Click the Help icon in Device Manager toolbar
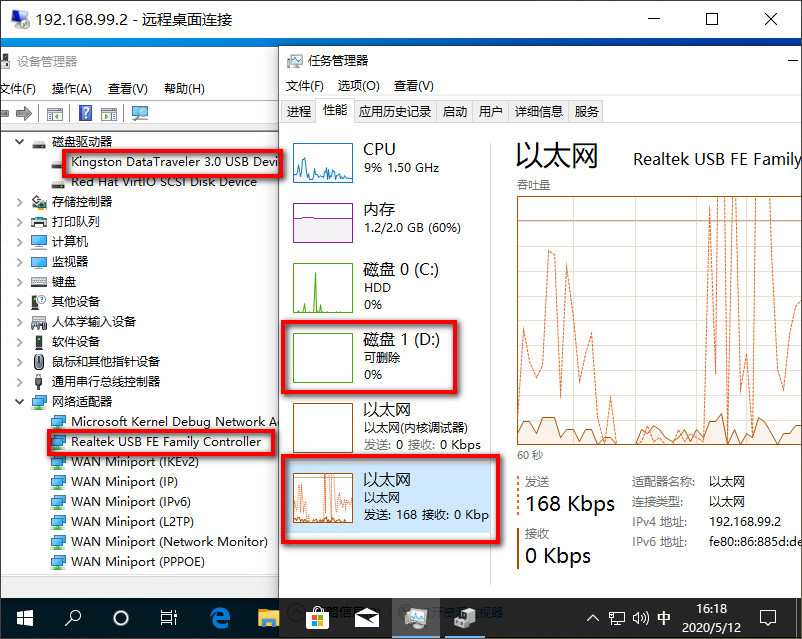 (x=86, y=114)
